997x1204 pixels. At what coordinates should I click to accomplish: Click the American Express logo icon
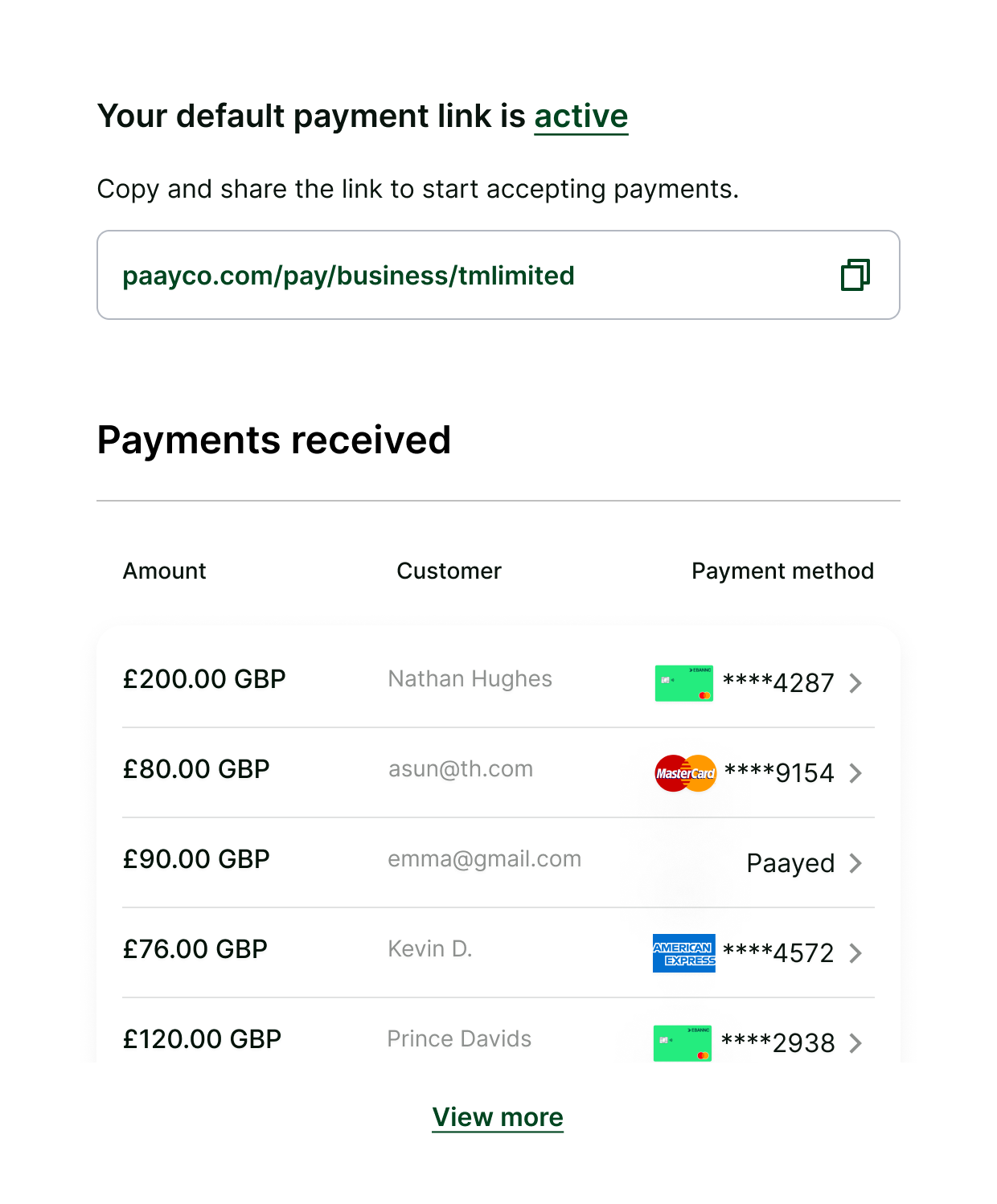tap(684, 953)
